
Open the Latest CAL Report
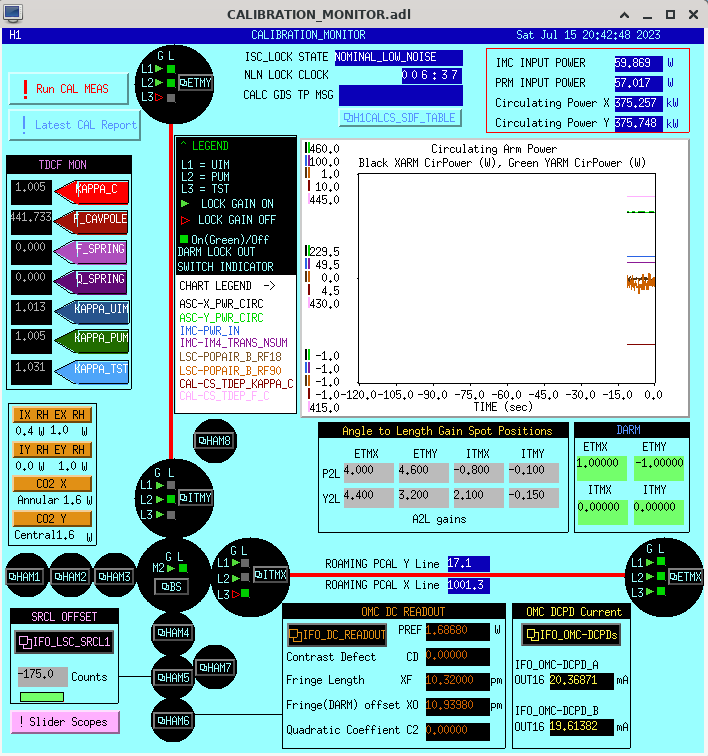(x=70, y=125)
